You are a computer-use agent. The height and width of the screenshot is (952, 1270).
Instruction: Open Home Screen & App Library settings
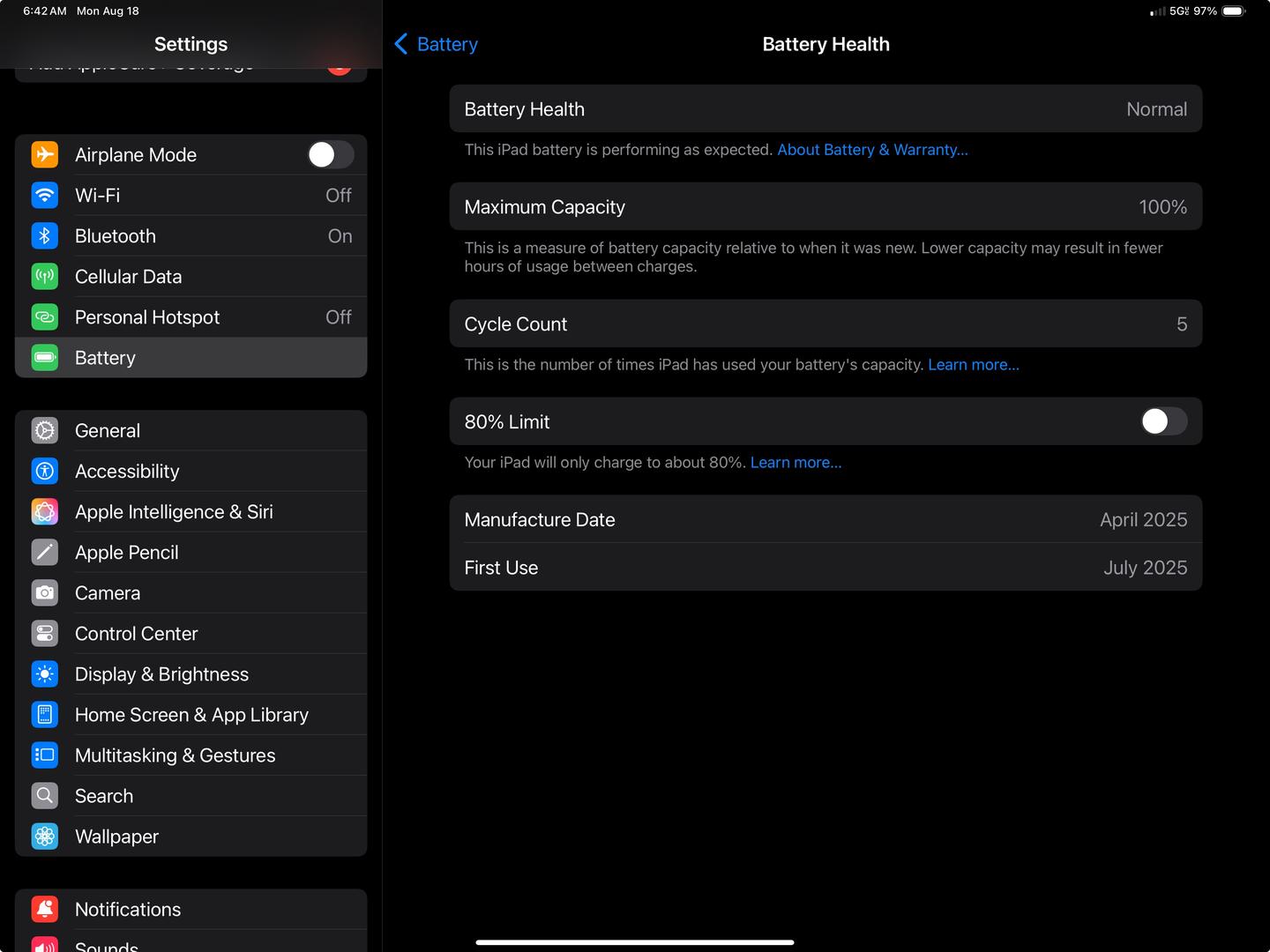191,714
